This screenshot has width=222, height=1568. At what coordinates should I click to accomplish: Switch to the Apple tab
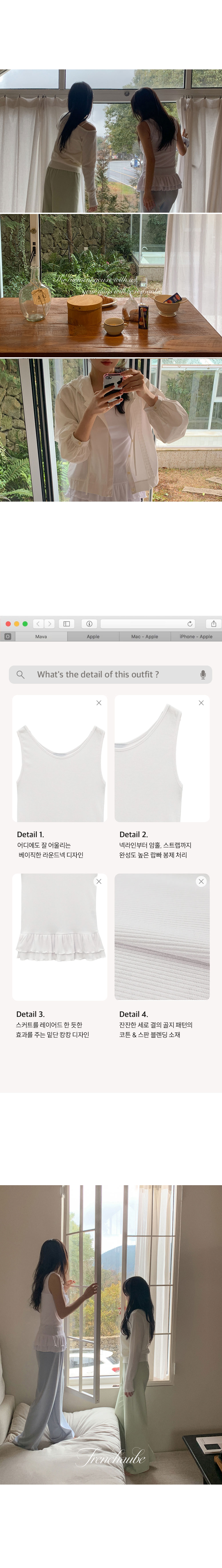(x=93, y=637)
